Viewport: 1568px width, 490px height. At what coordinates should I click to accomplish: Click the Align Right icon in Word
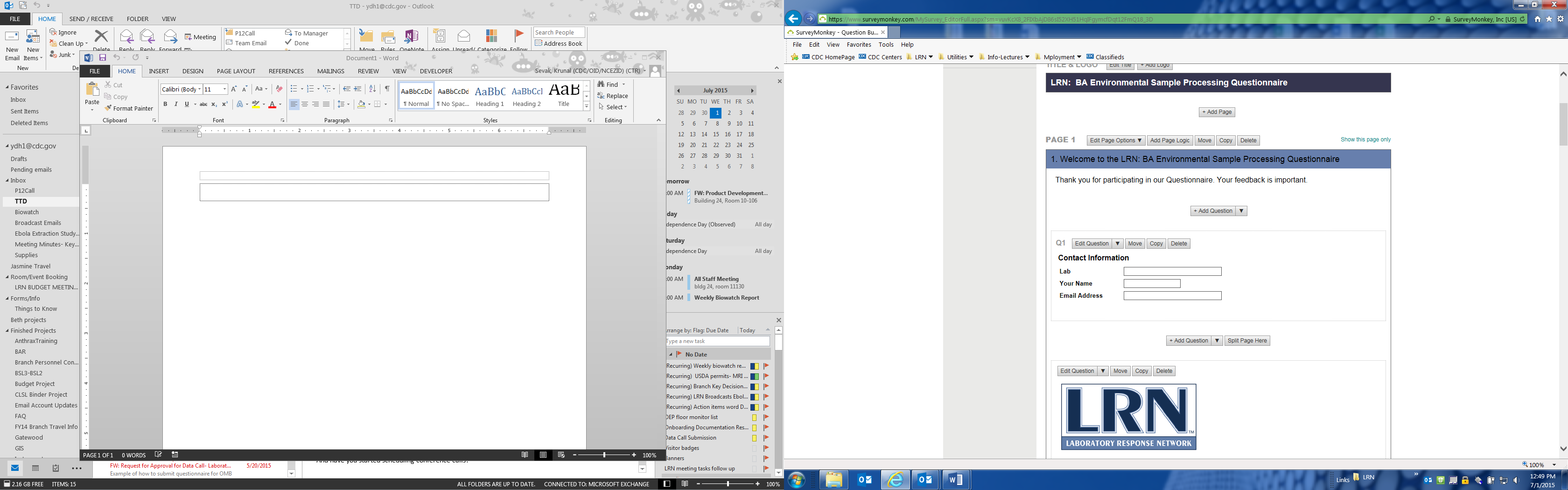[315, 104]
